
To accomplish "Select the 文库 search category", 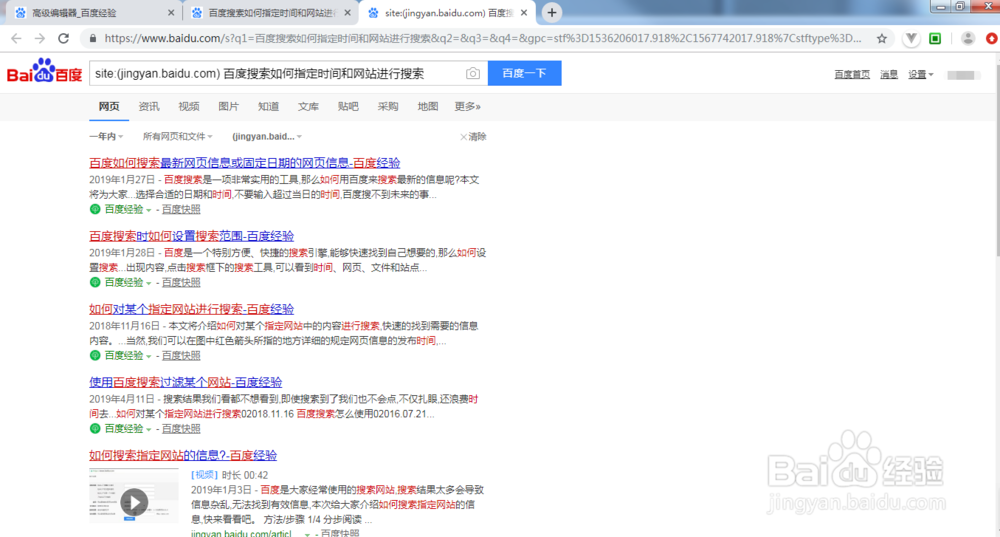I will (x=308, y=107).
